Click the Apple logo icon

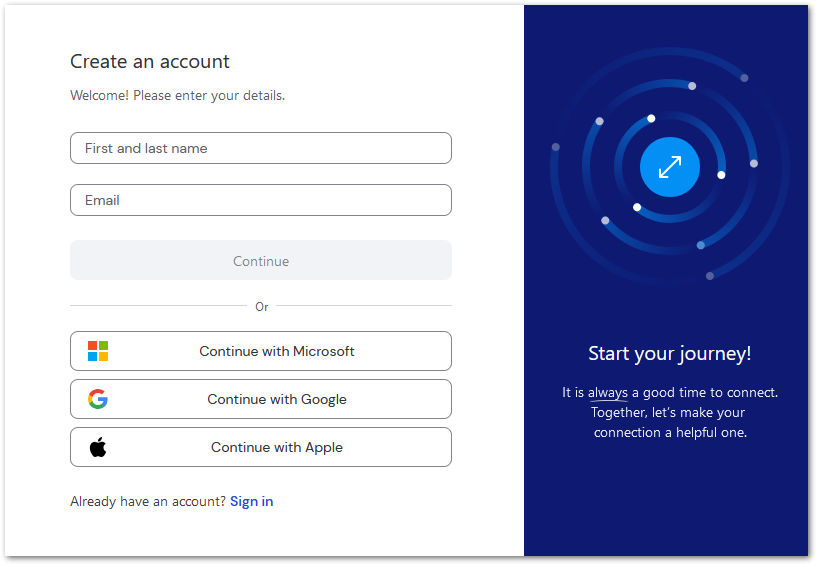coord(98,447)
